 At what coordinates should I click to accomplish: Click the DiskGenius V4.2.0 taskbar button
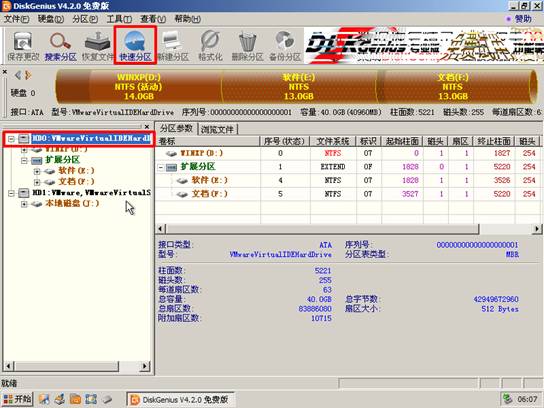click(180, 400)
